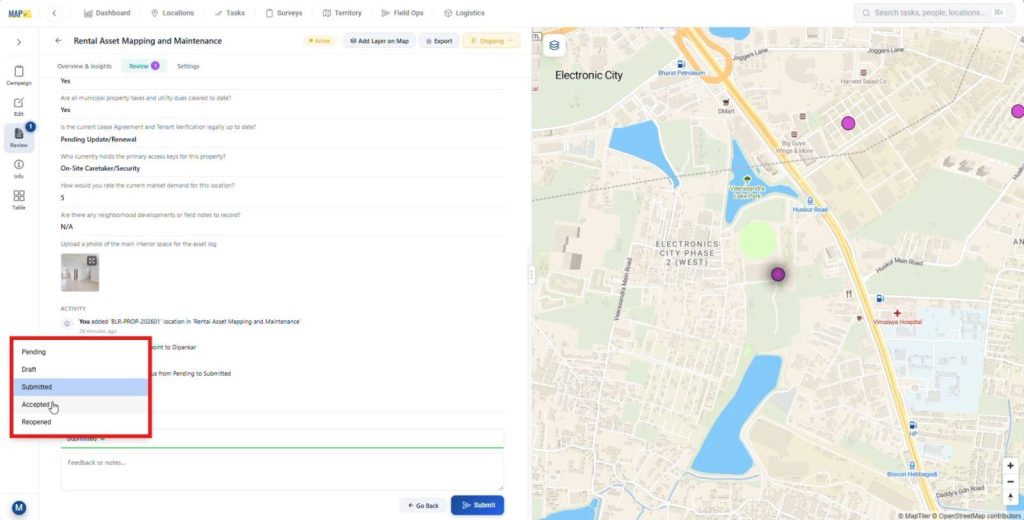Click 'Pending Update/Renewal' answer text
The height and width of the screenshot is (520, 1024).
pos(99,139)
